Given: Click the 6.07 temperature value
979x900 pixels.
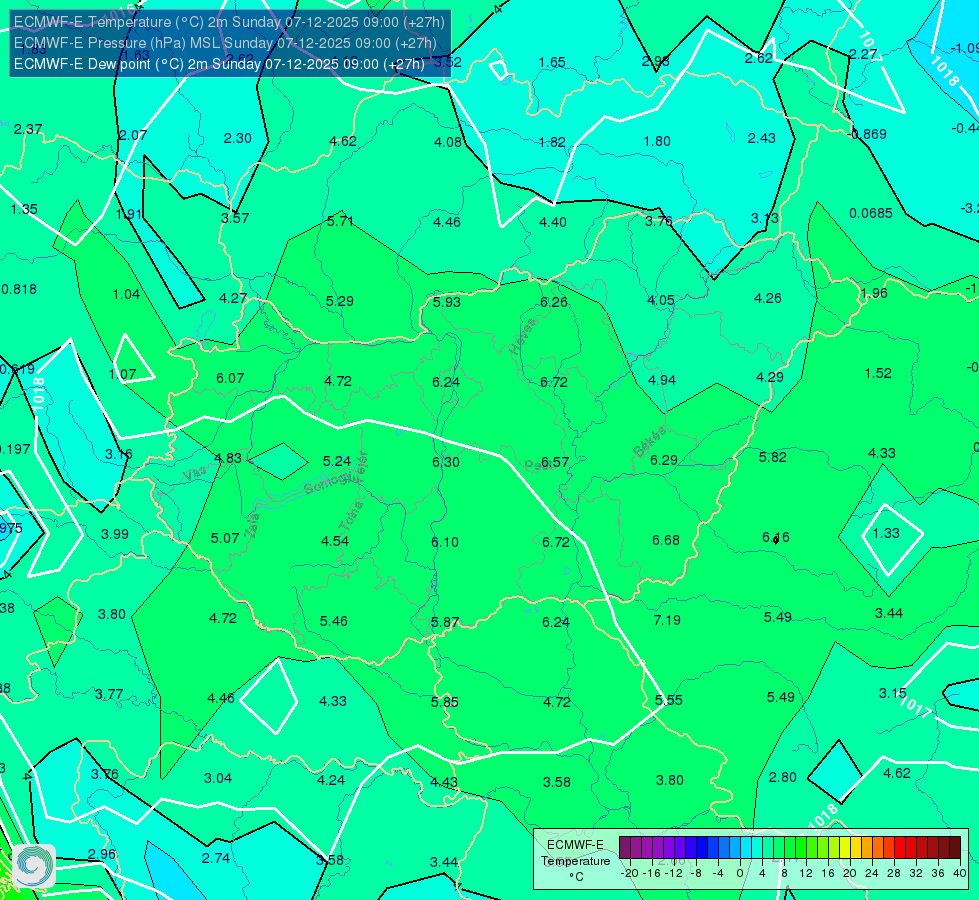Looking at the screenshot, I should tap(230, 378).
